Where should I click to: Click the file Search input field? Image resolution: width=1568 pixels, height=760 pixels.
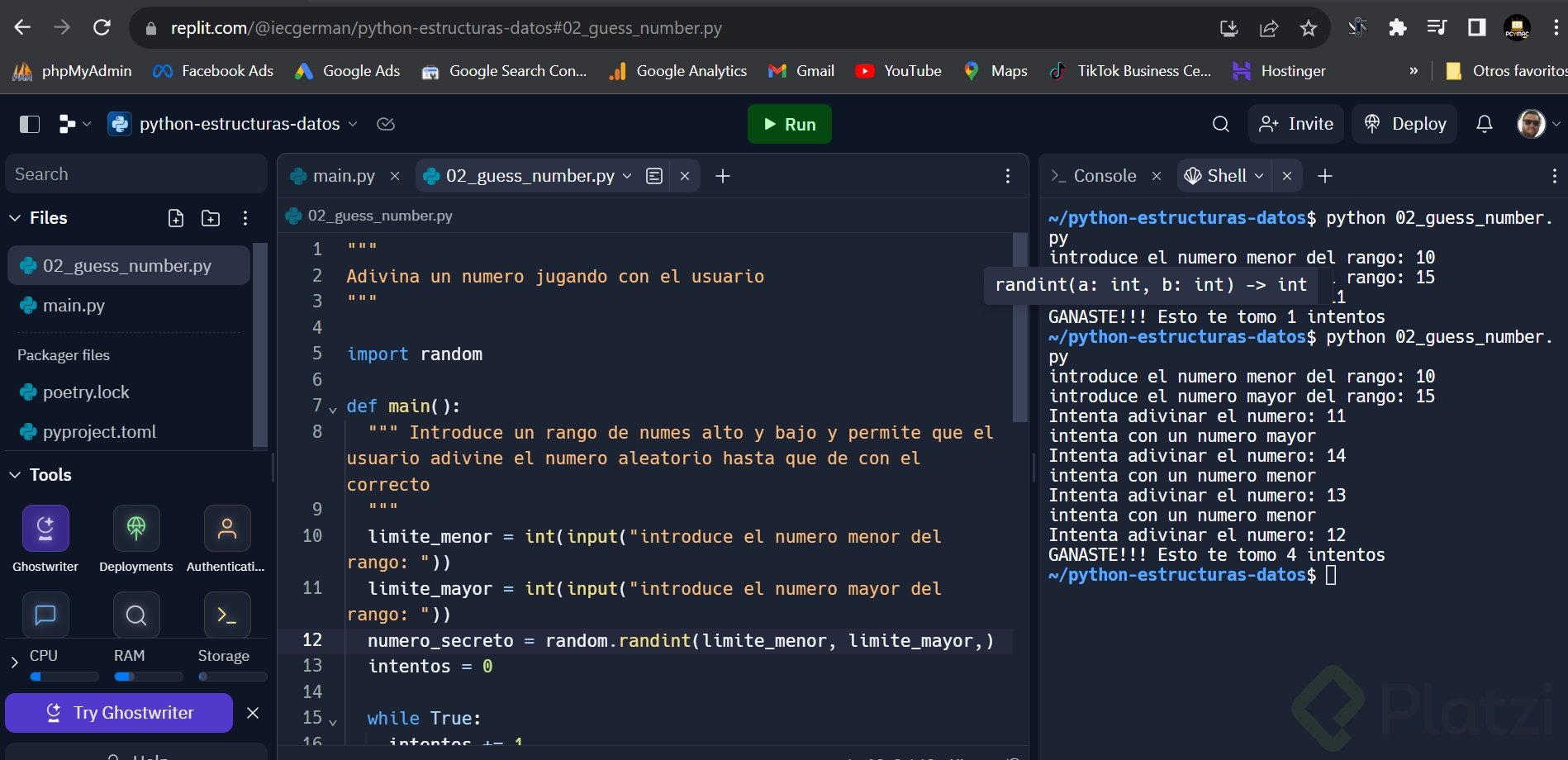point(136,174)
